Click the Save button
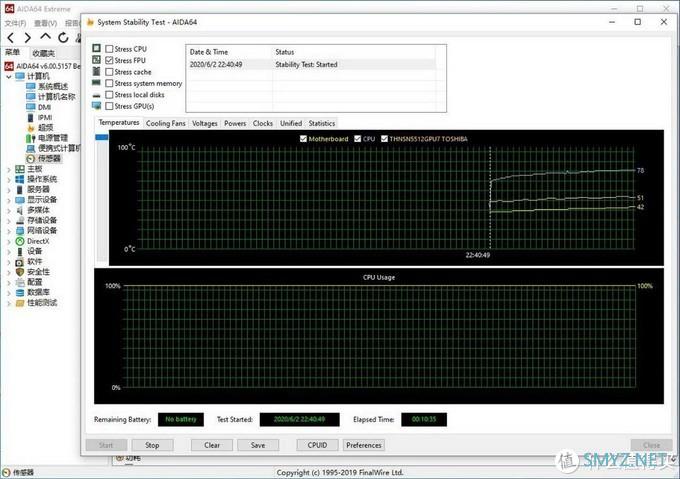Image resolution: width=680 pixels, height=479 pixels. pyautogui.click(x=258, y=445)
